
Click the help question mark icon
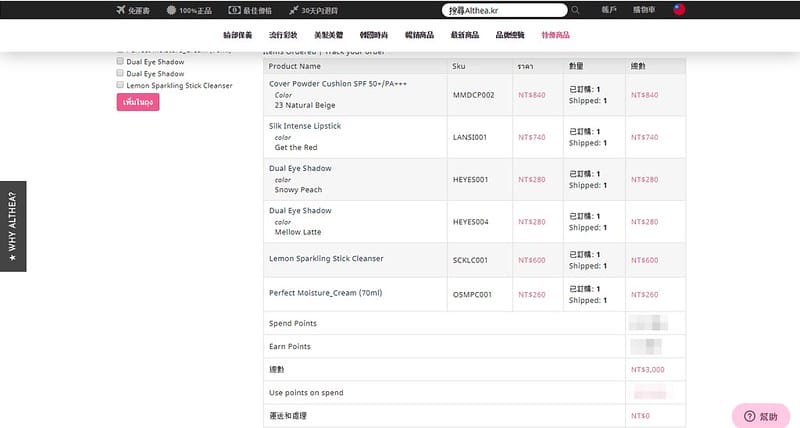tap(749, 416)
